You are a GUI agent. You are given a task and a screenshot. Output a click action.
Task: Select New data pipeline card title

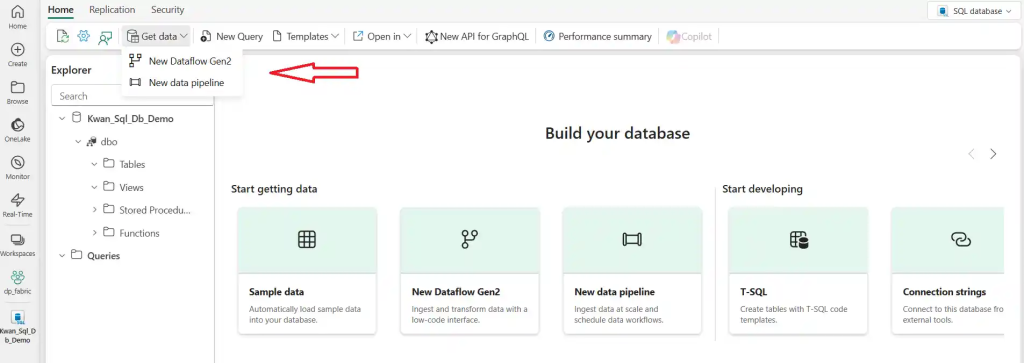[615, 292]
